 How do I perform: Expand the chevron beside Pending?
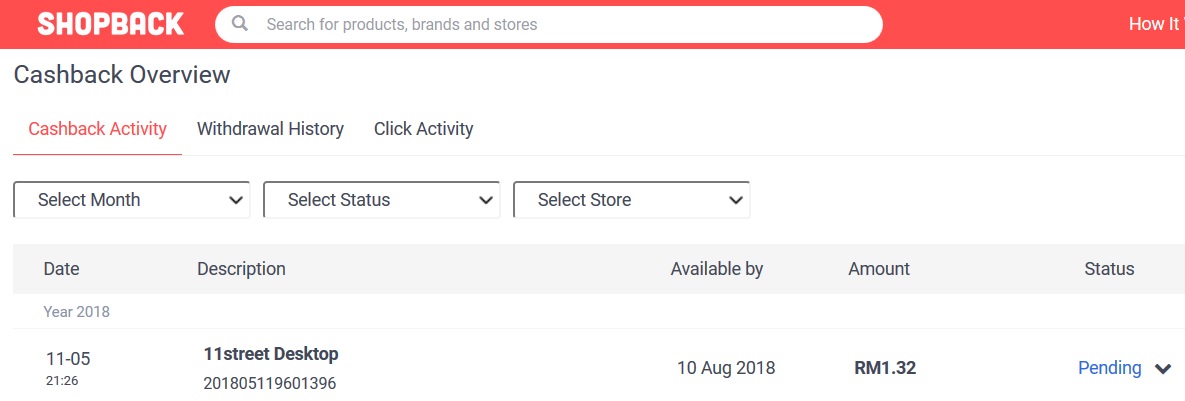(1163, 369)
